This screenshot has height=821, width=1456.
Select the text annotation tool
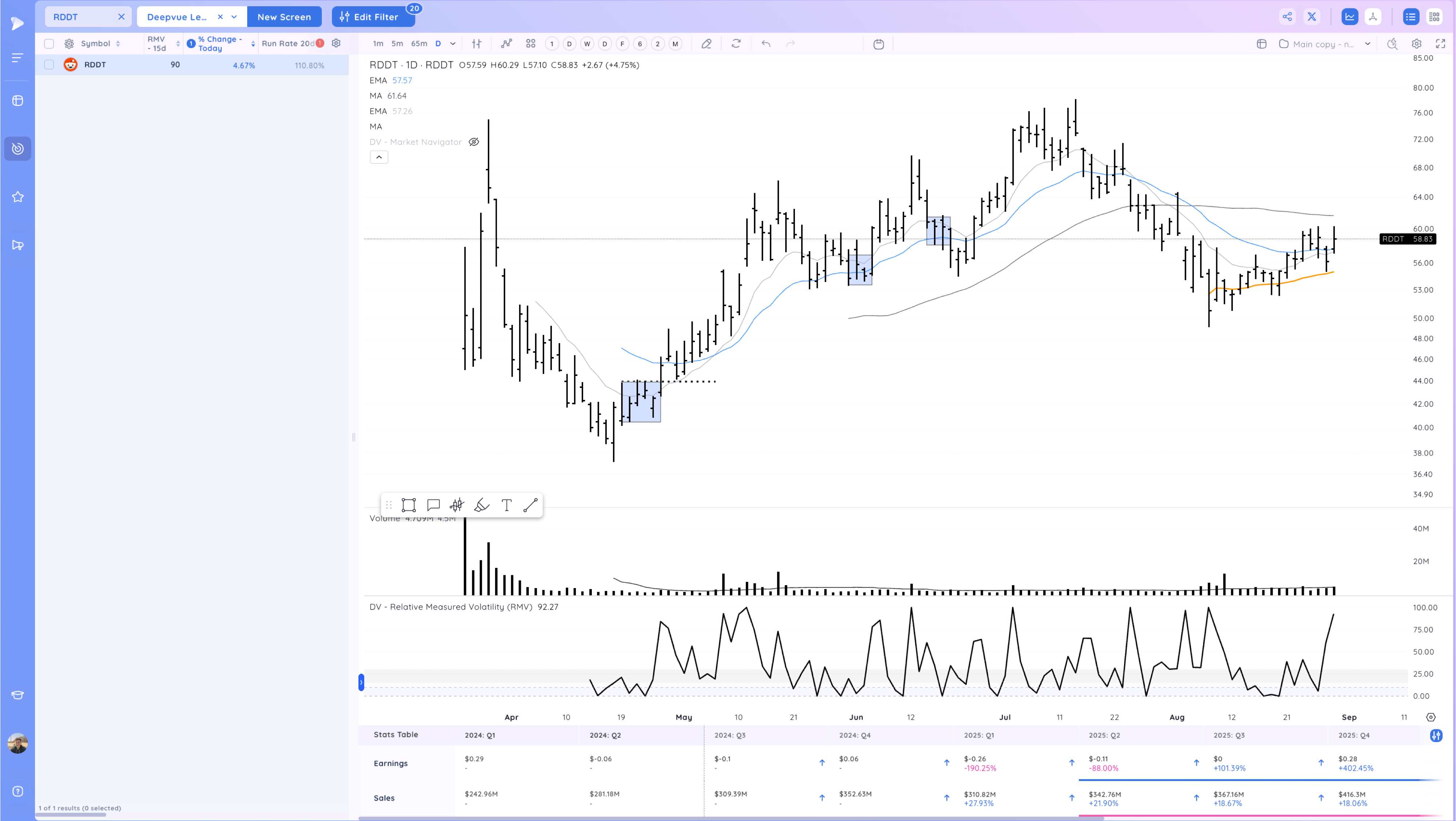[x=506, y=505]
